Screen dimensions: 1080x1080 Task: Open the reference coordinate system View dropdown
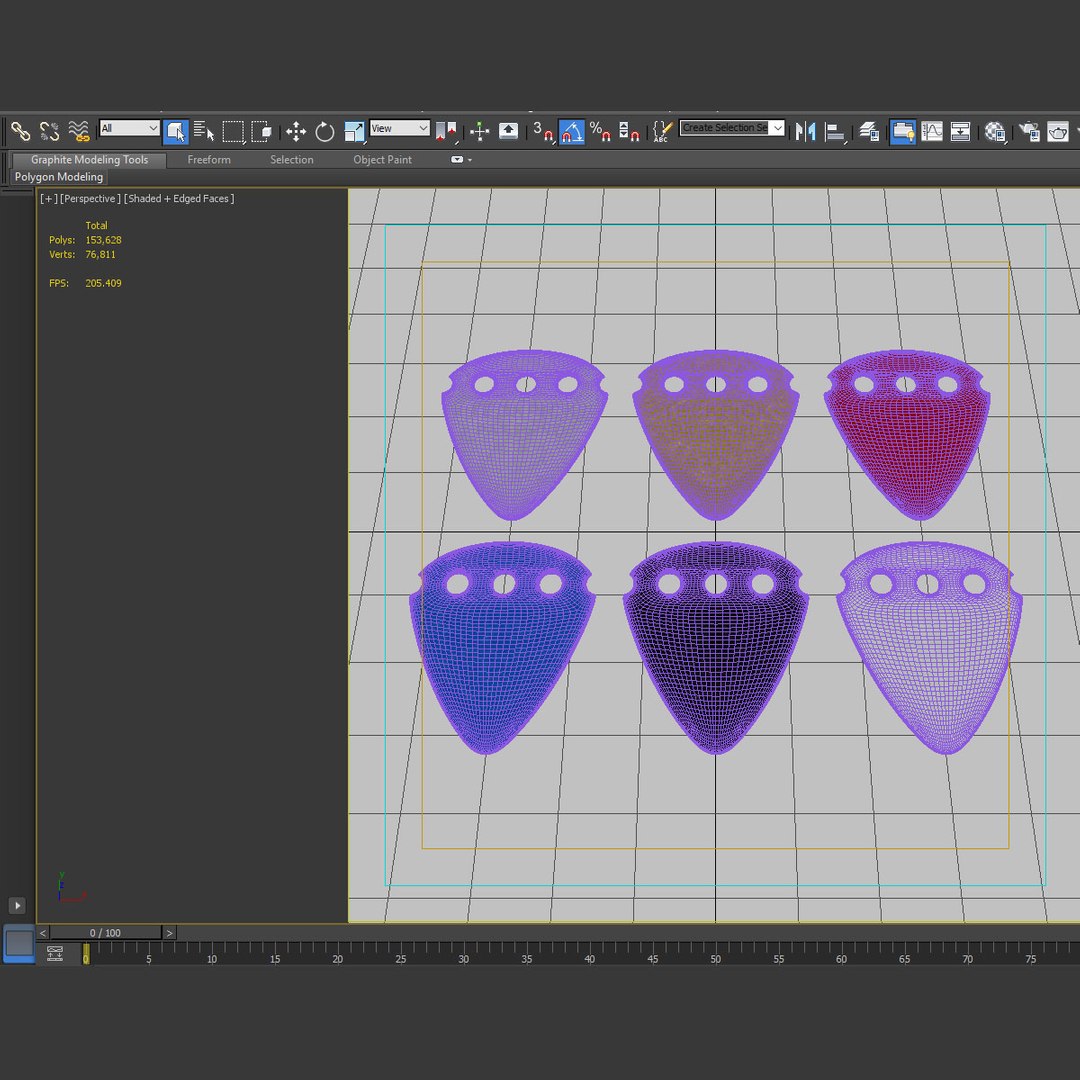pos(400,128)
